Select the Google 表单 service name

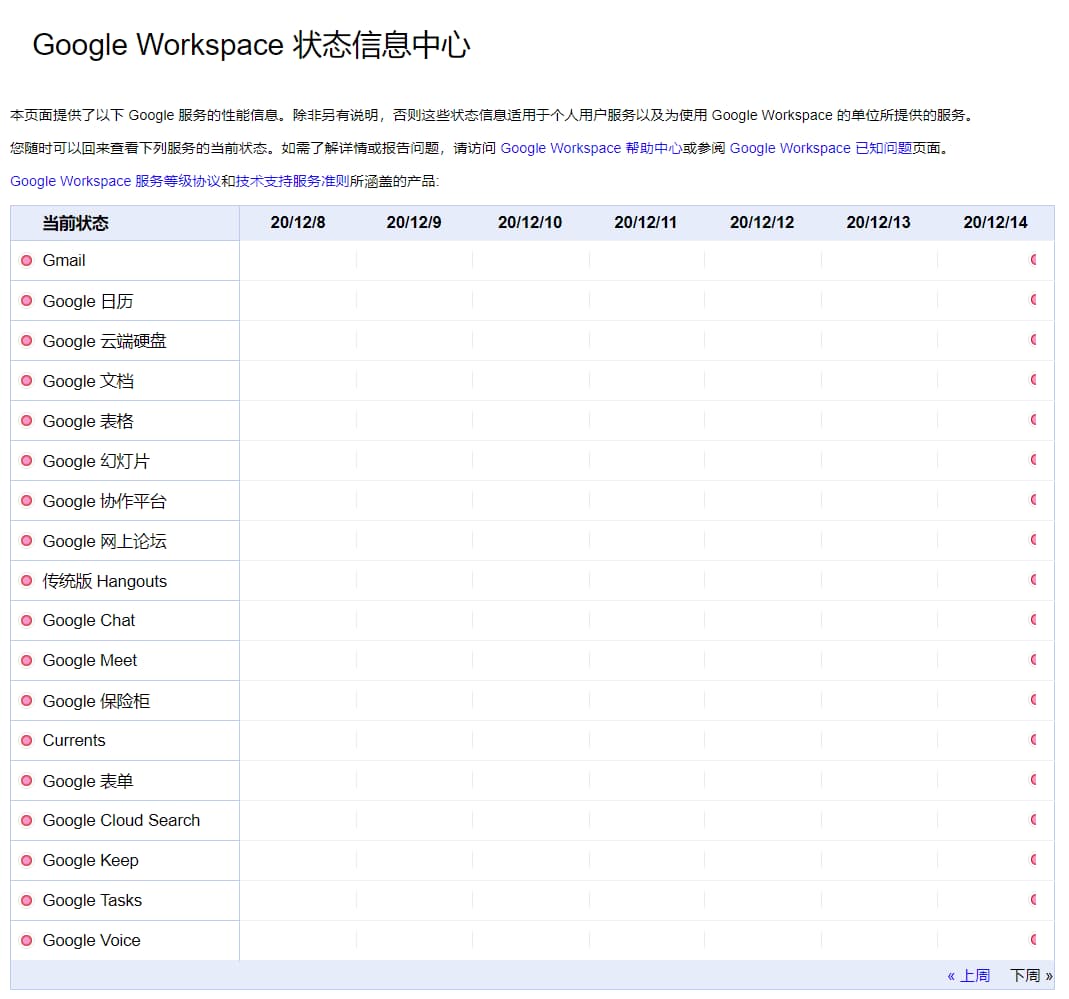pos(88,781)
